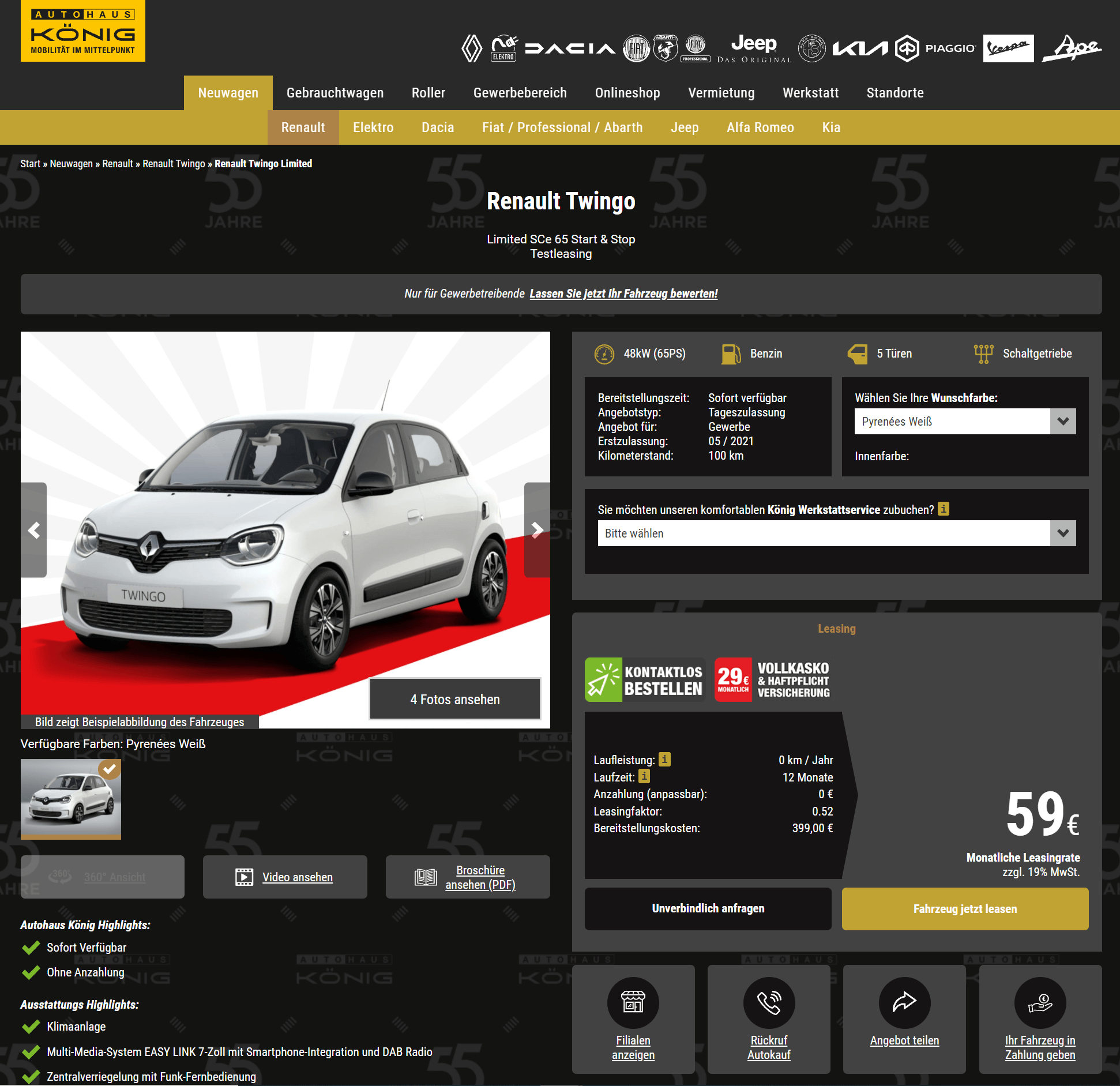The height and width of the screenshot is (1086, 1120).
Task: Click the '4 Fotos ansehen' button
Action: pyautogui.click(x=455, y=699)
